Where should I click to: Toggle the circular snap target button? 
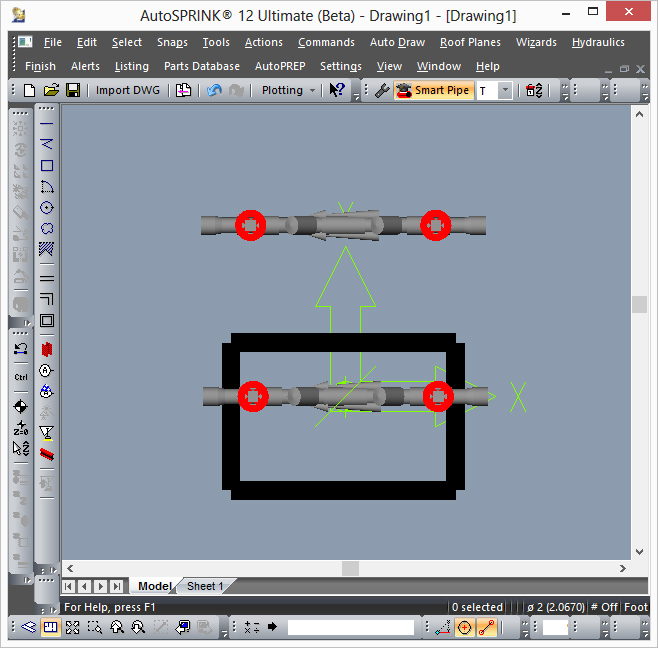(465, 628)
